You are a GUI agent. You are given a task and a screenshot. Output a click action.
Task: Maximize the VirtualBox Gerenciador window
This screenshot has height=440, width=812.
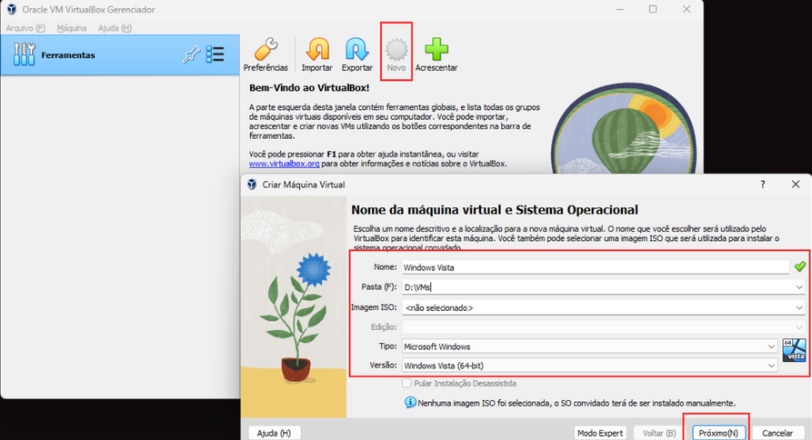point(653,9)
